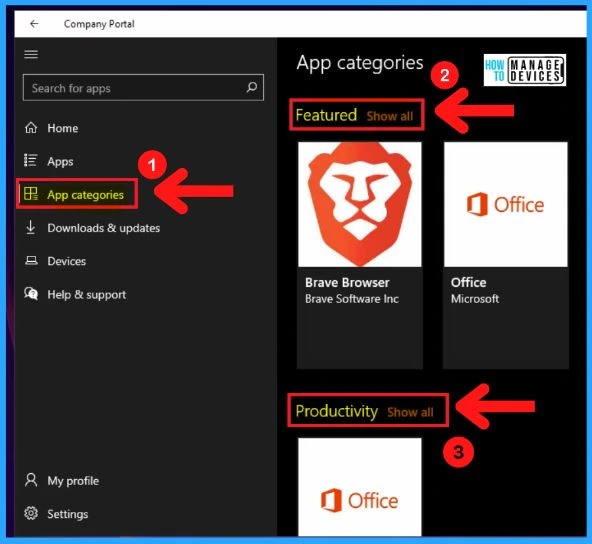Click the Featured category heading
The image size is (592, 544).
click(326, 115)
